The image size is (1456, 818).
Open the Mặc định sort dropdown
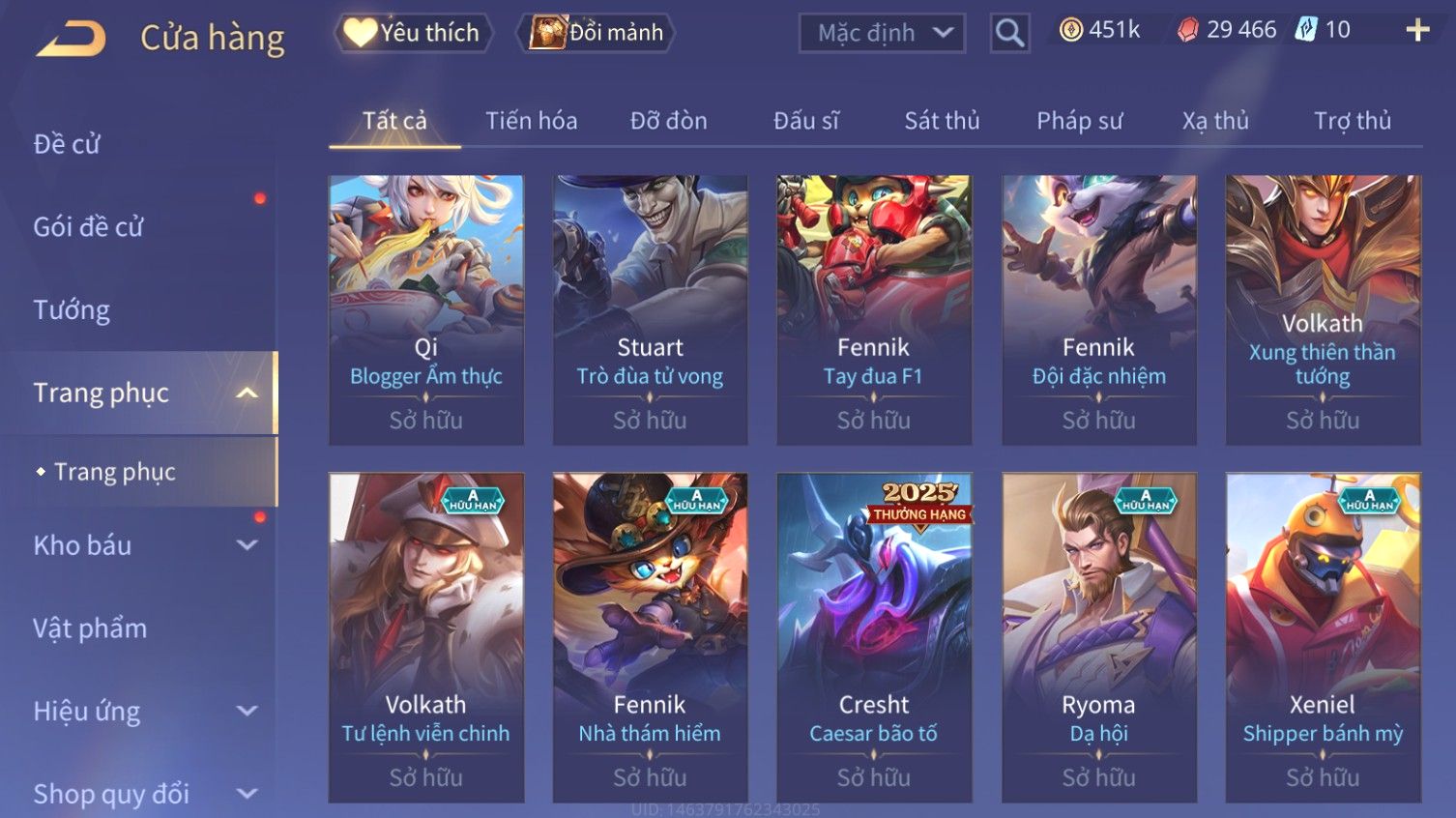pyautogui.click(x=882, y=34)
